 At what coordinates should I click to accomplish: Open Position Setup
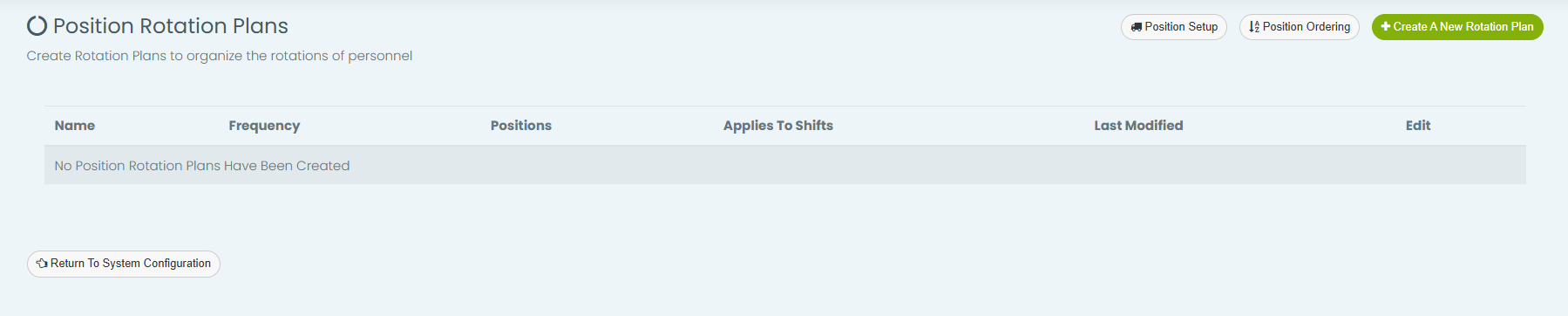click(x=1173, y=27)
